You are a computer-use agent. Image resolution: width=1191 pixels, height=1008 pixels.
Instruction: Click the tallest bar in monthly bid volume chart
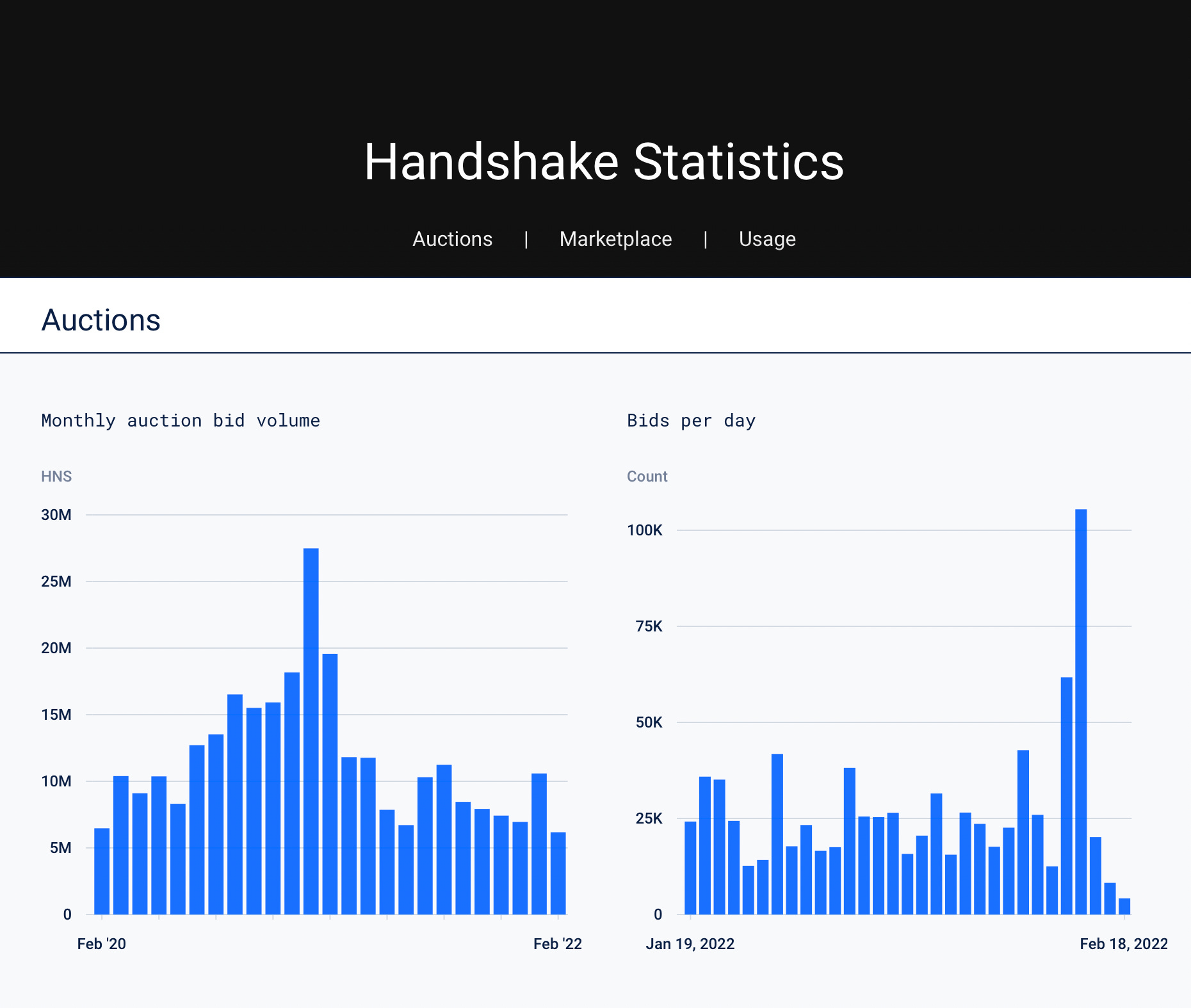[x=311, y=731]
